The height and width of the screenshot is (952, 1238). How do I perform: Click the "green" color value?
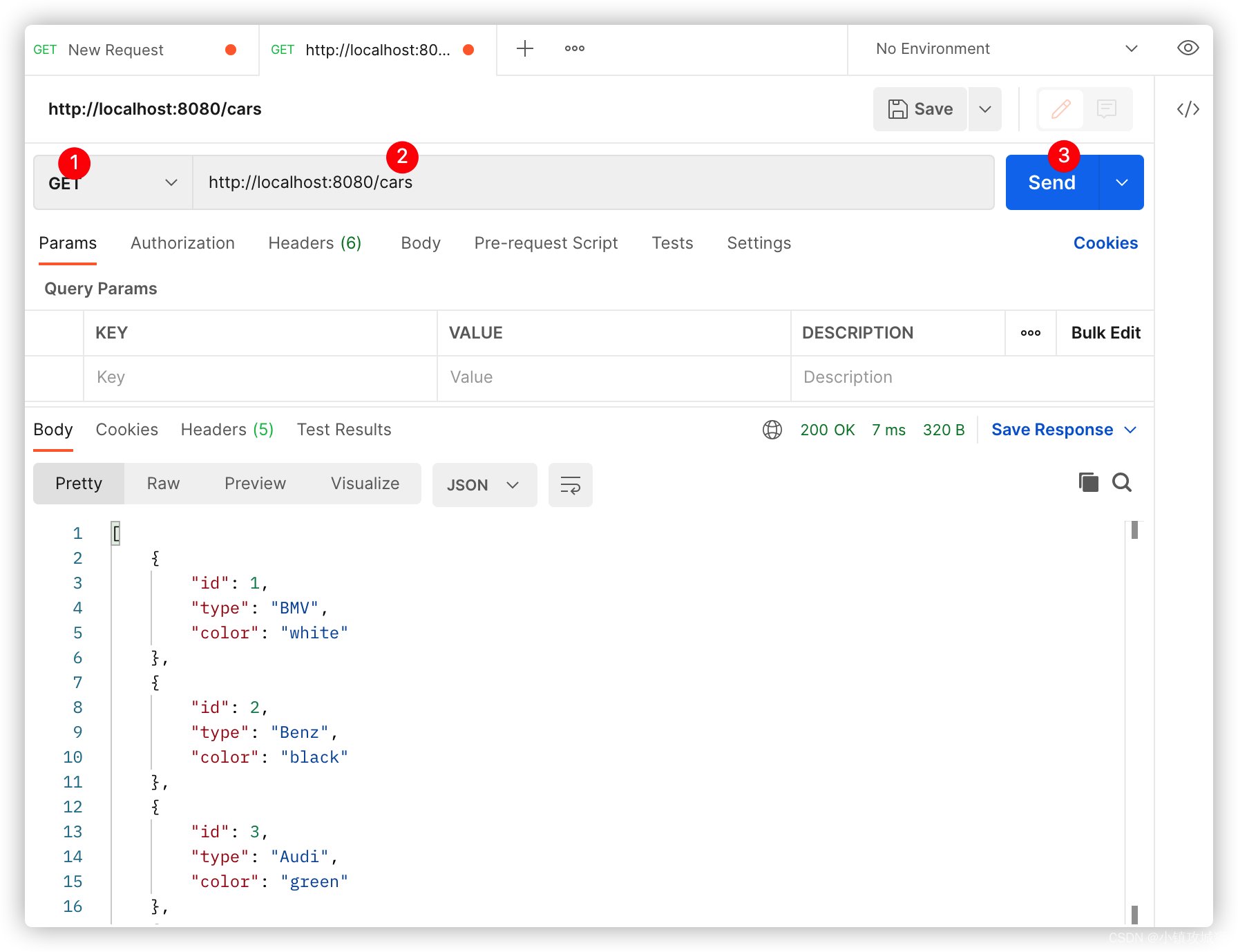tap(314, 882)
